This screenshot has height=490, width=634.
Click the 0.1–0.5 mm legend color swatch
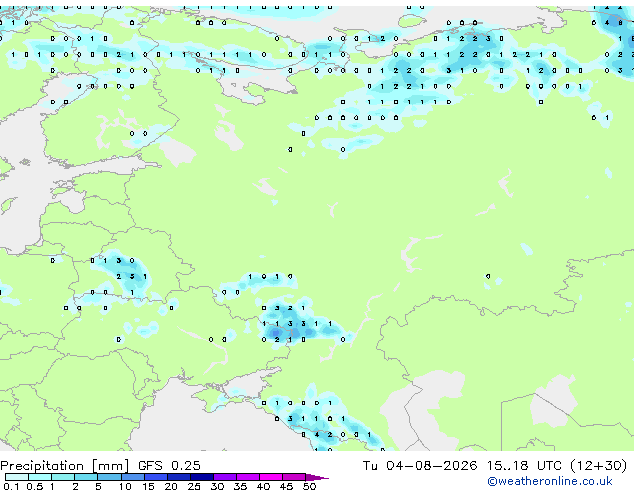point(17,477)
